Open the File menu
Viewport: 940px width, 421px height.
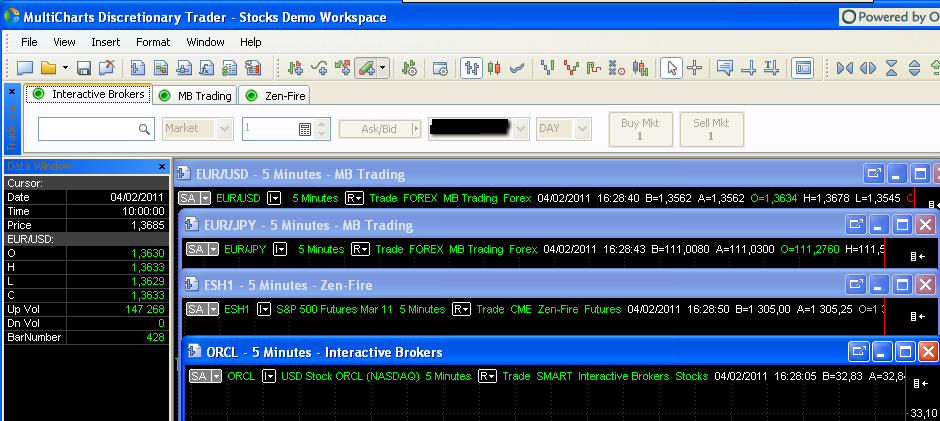pos(29,42)
